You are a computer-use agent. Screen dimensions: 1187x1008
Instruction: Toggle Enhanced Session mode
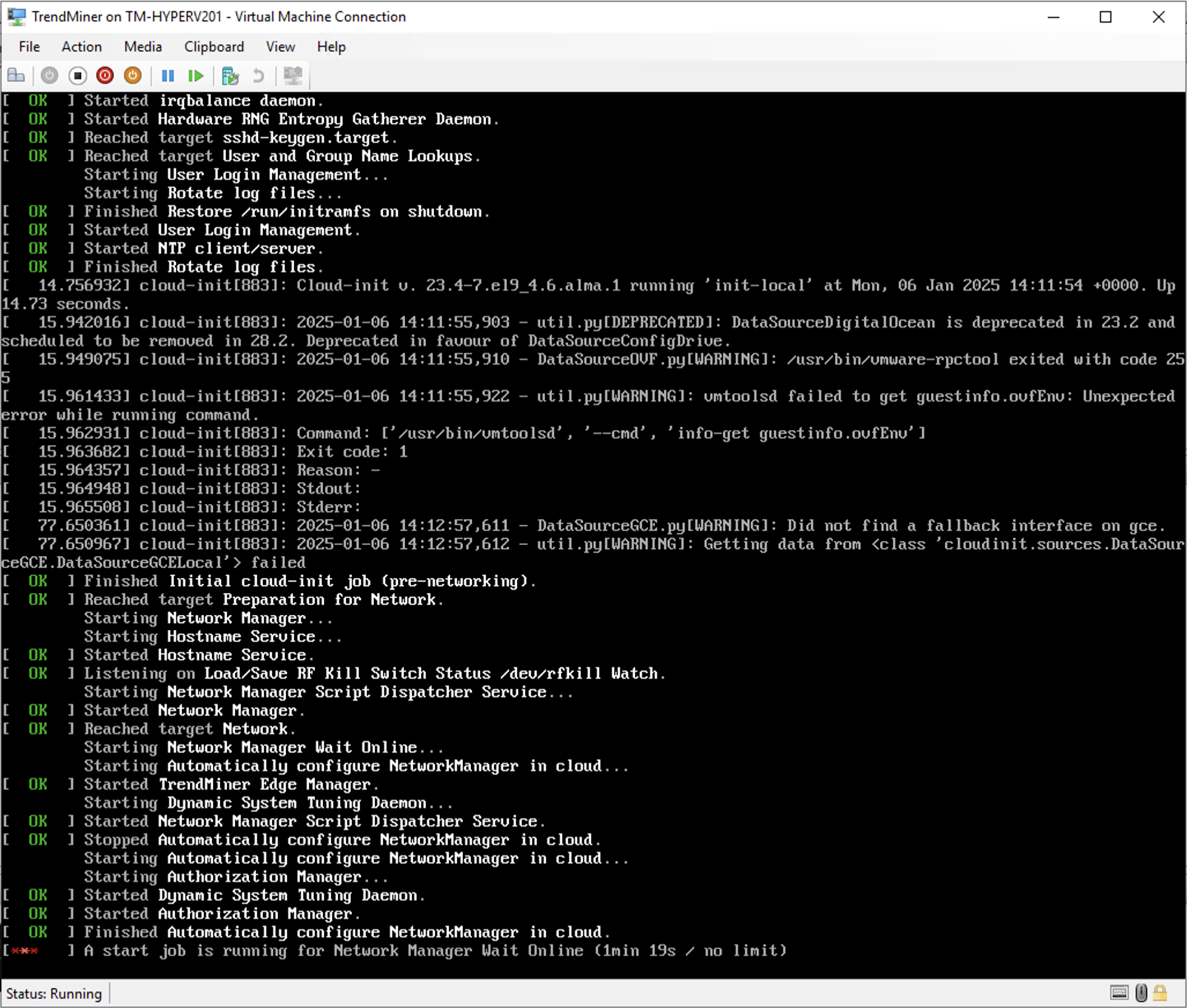pos(293,75)
